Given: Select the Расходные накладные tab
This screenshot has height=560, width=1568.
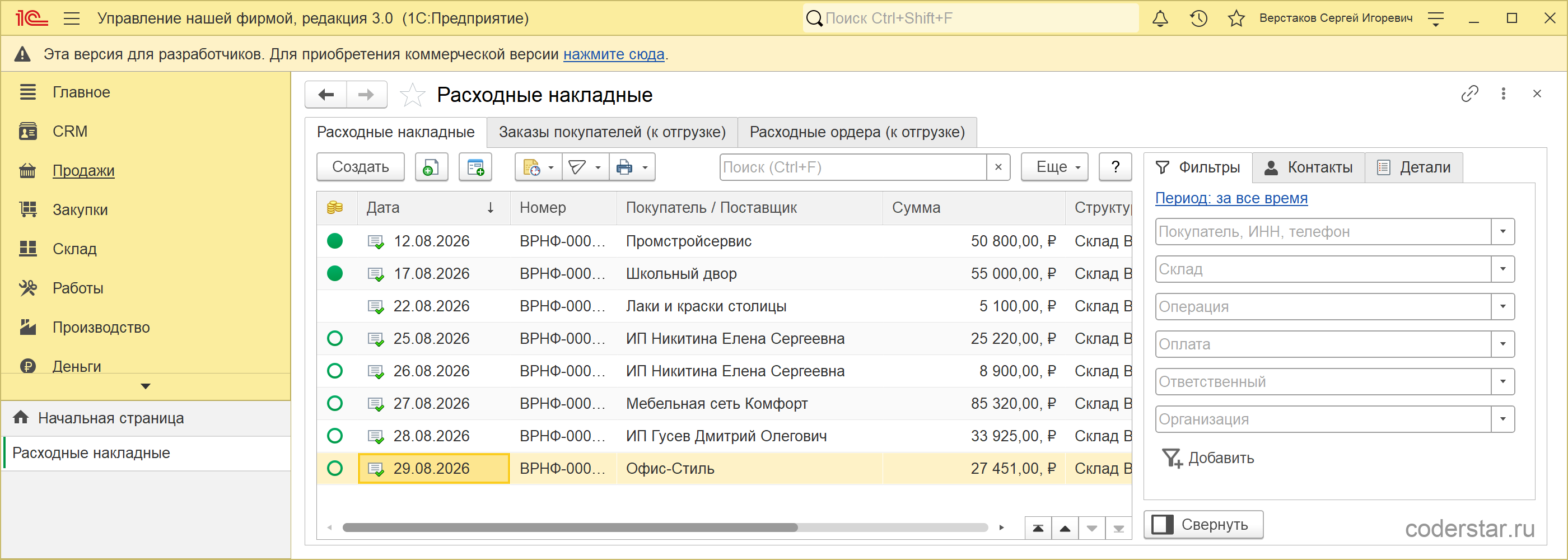Looking at the screenshot, I should [396, 132].
